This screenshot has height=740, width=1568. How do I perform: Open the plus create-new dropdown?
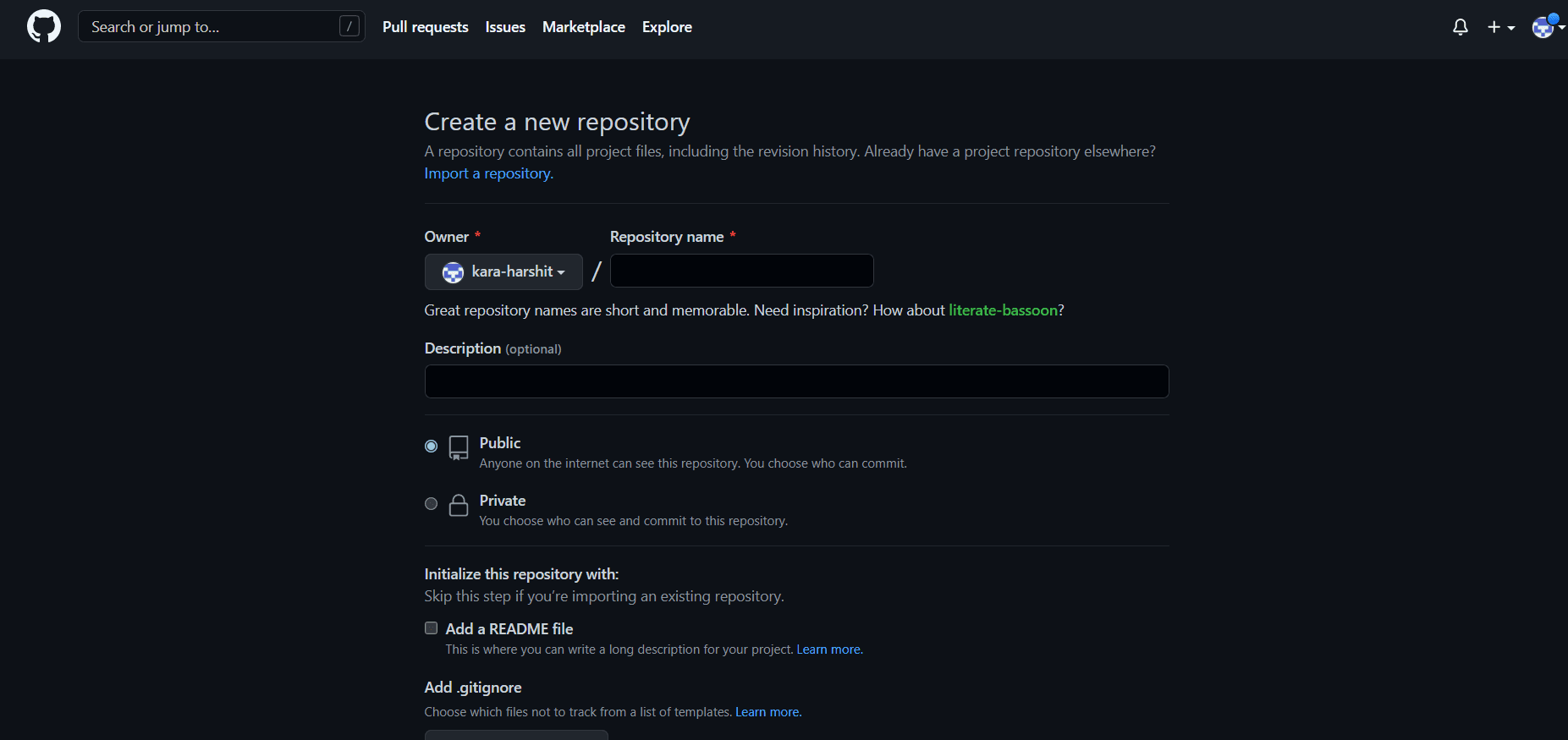[1500, 27]
